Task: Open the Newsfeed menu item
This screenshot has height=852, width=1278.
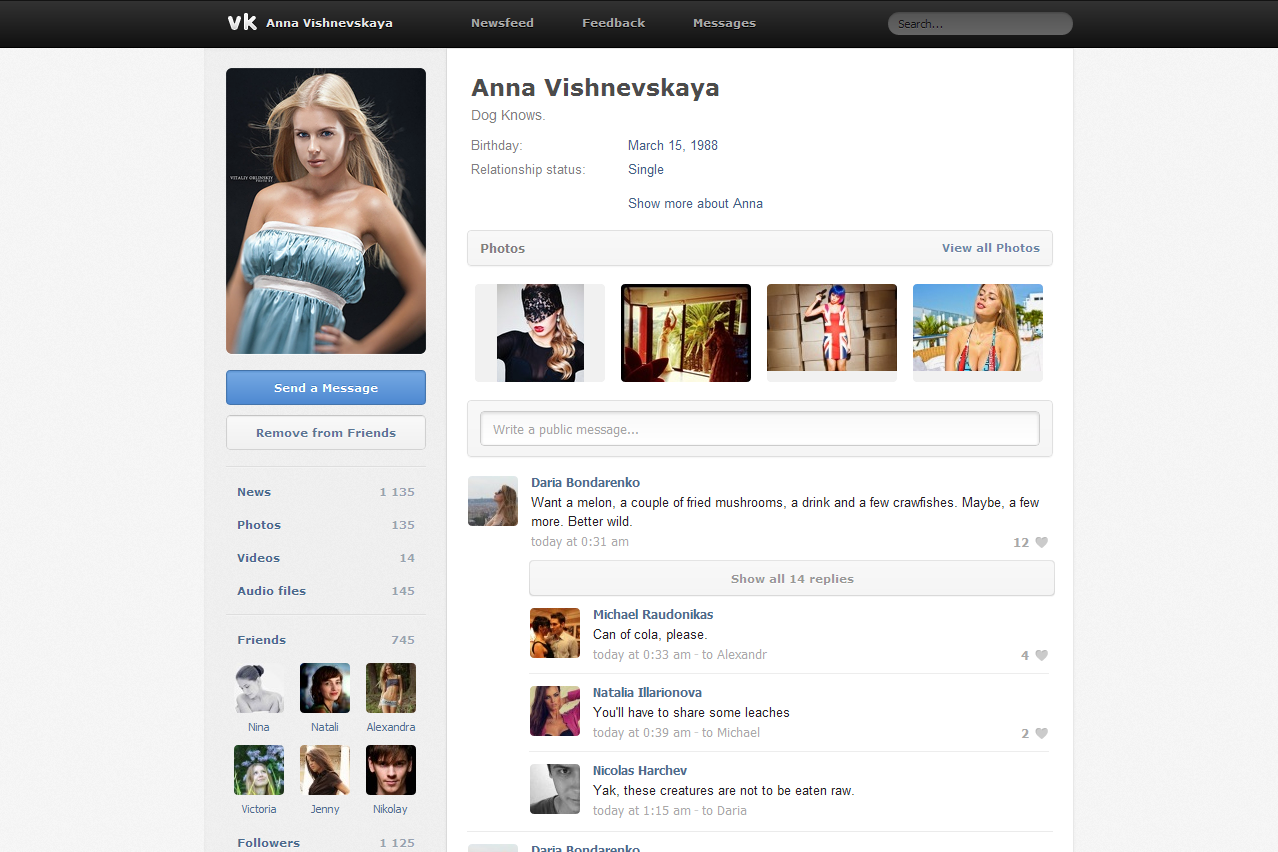Action: pyautogui.click(x=502, y=23)
